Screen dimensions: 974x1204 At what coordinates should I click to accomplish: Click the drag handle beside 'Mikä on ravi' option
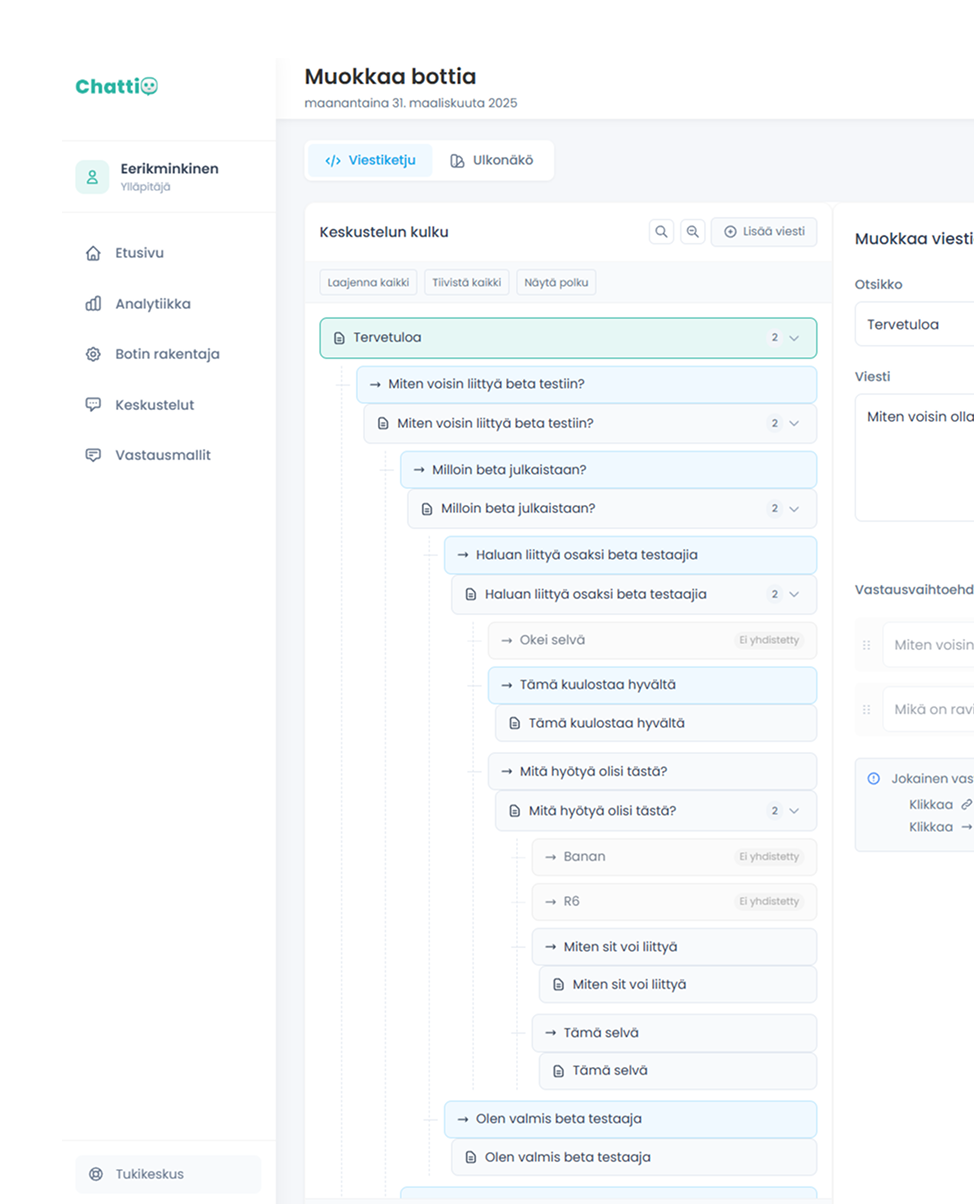[866, 709]
